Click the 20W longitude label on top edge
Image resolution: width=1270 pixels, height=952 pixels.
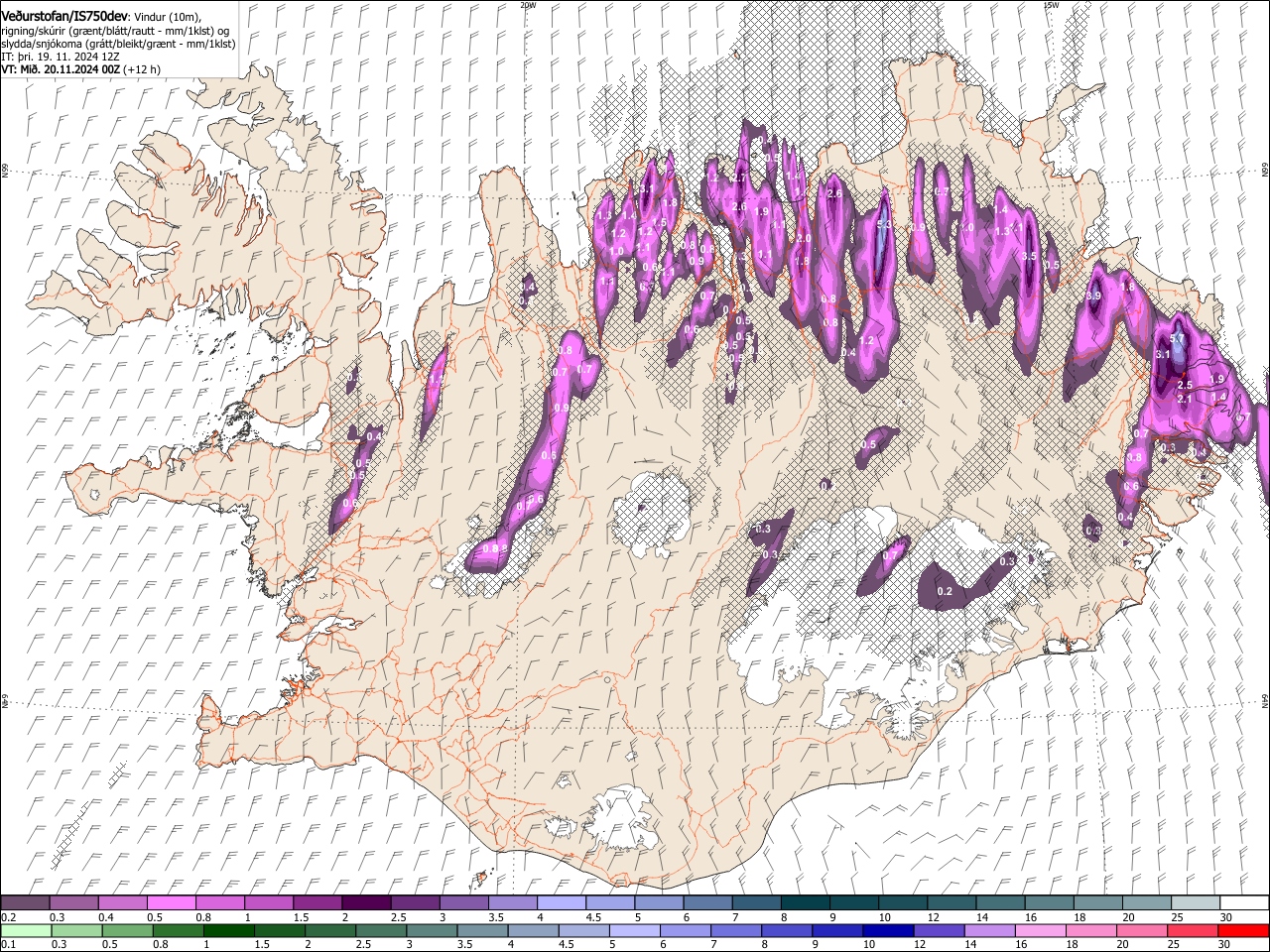pos(528,5)
